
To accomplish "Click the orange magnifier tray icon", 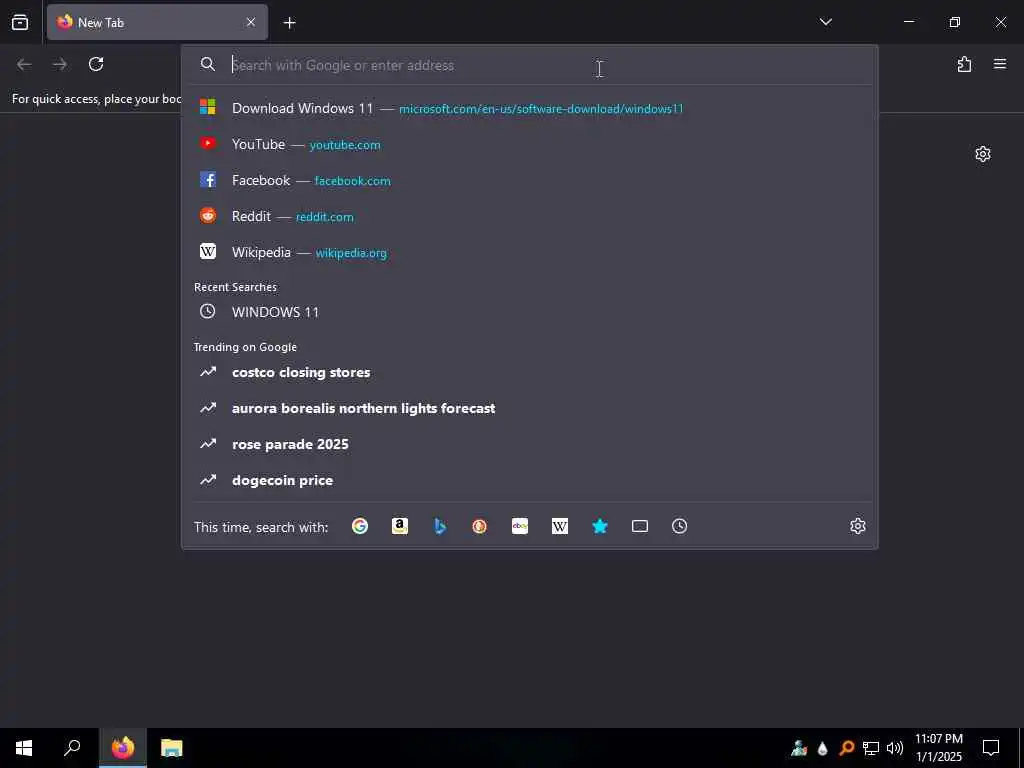I will tap(847, 748).
